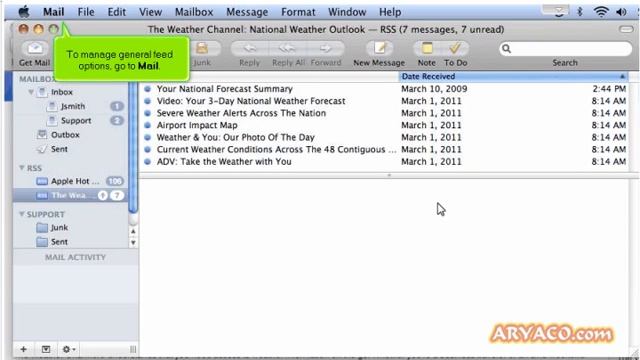Open the View menu
The height and width of the screenshot is (360, 640).
tap(151, 12)
